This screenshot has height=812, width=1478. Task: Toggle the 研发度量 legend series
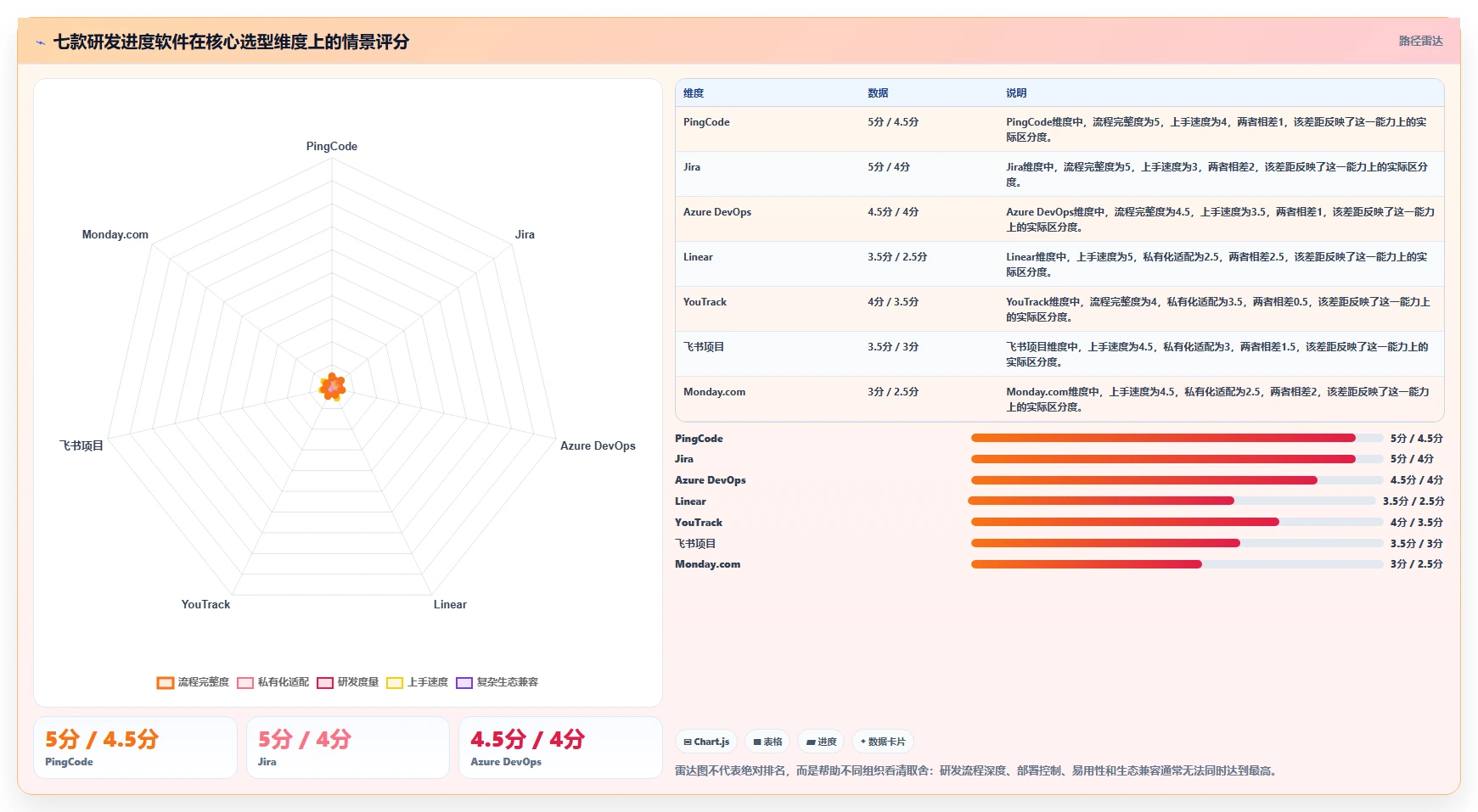(x=348, y=682)
